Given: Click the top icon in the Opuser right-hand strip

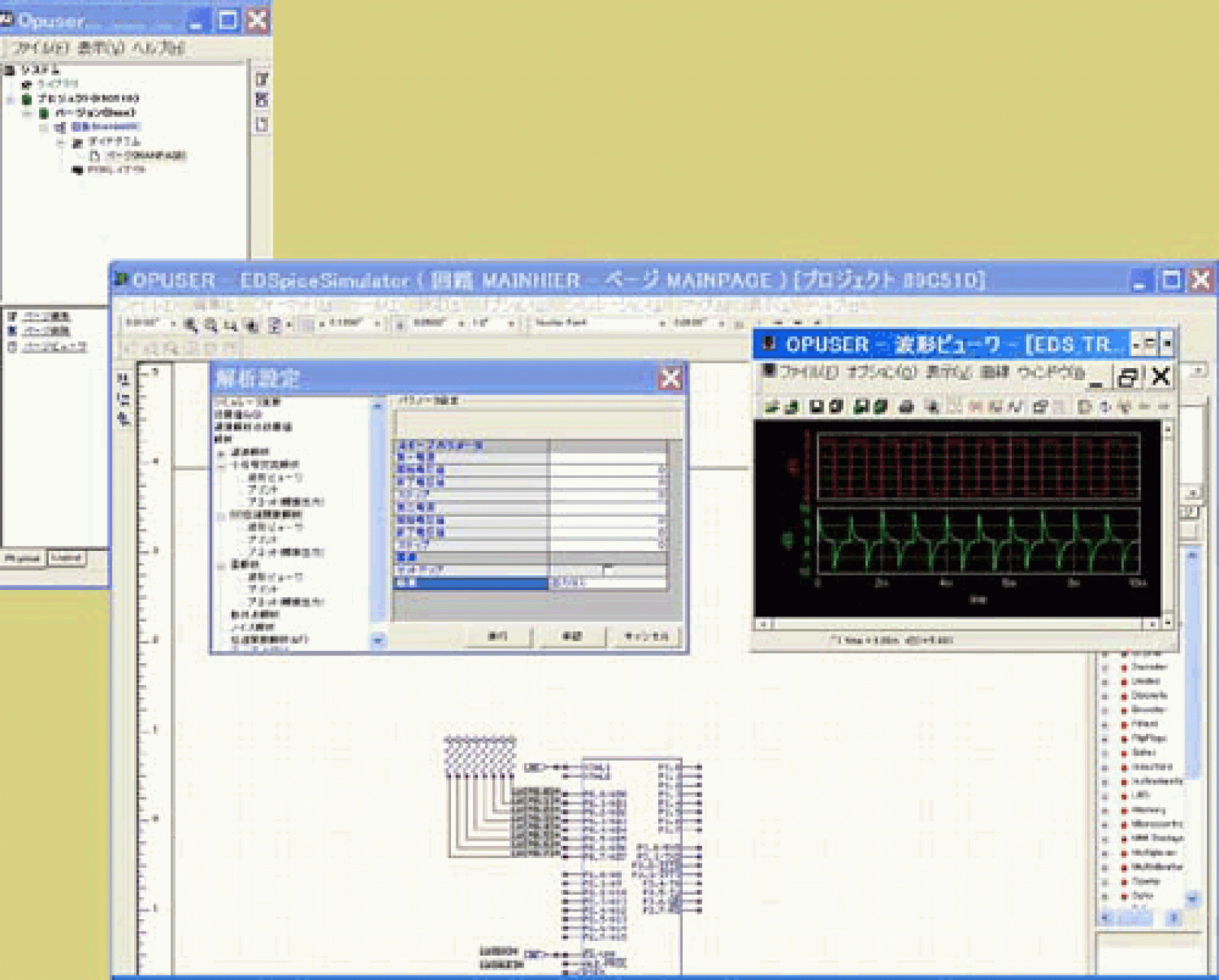Looking at the screenshot, I should point(262,79).
